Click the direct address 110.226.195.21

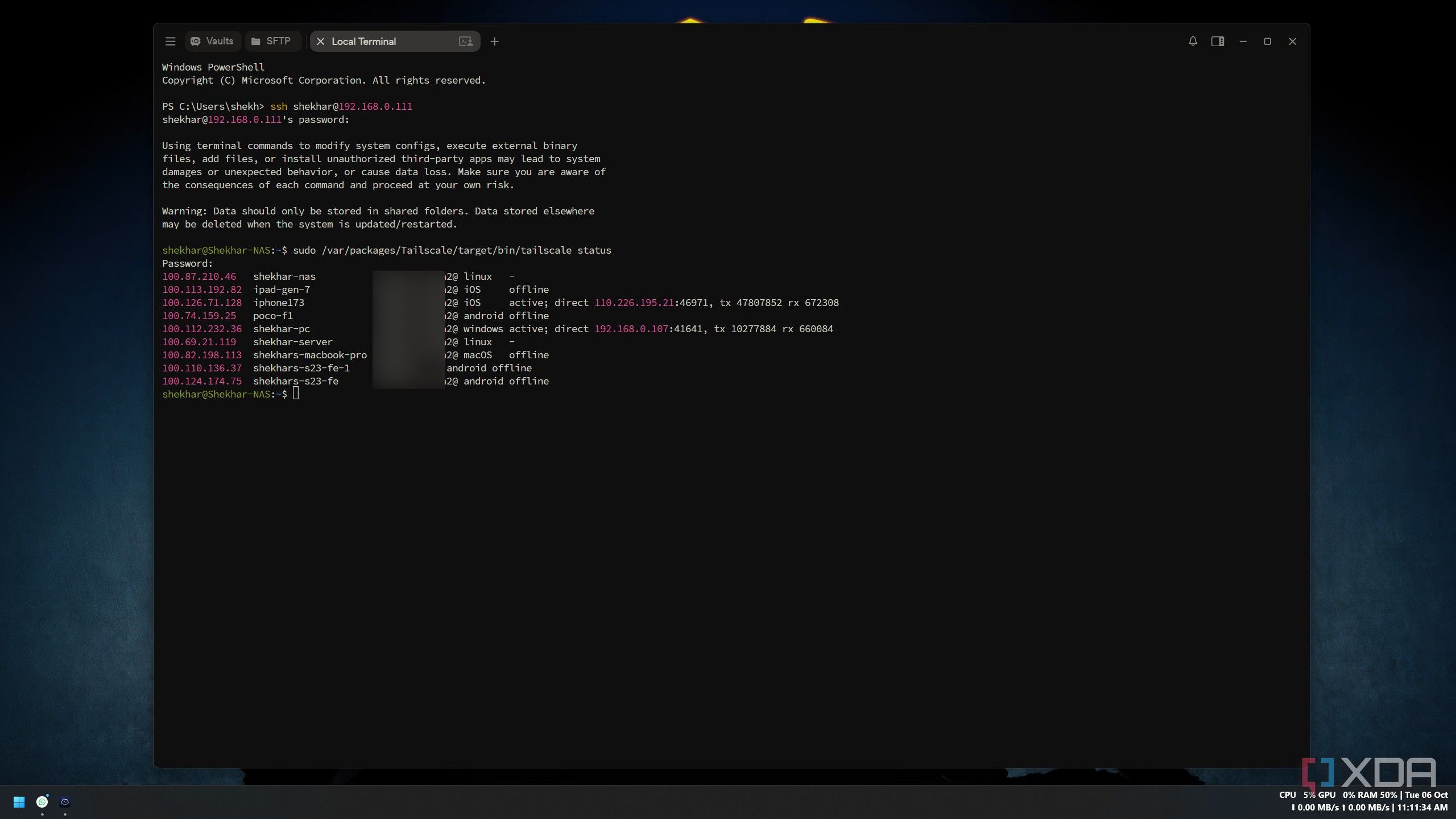[634, 303]
